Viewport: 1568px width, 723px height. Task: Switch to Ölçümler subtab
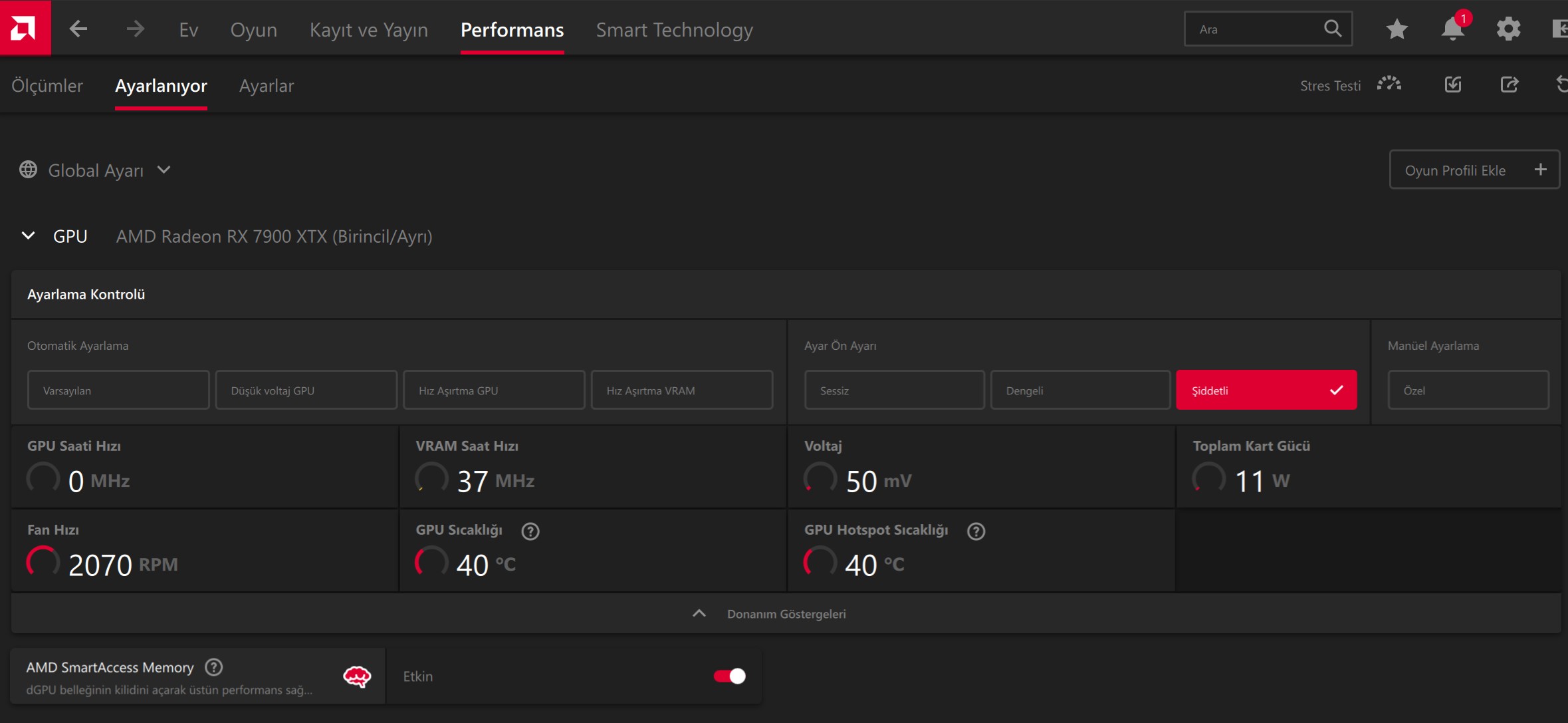coord(47,85)
